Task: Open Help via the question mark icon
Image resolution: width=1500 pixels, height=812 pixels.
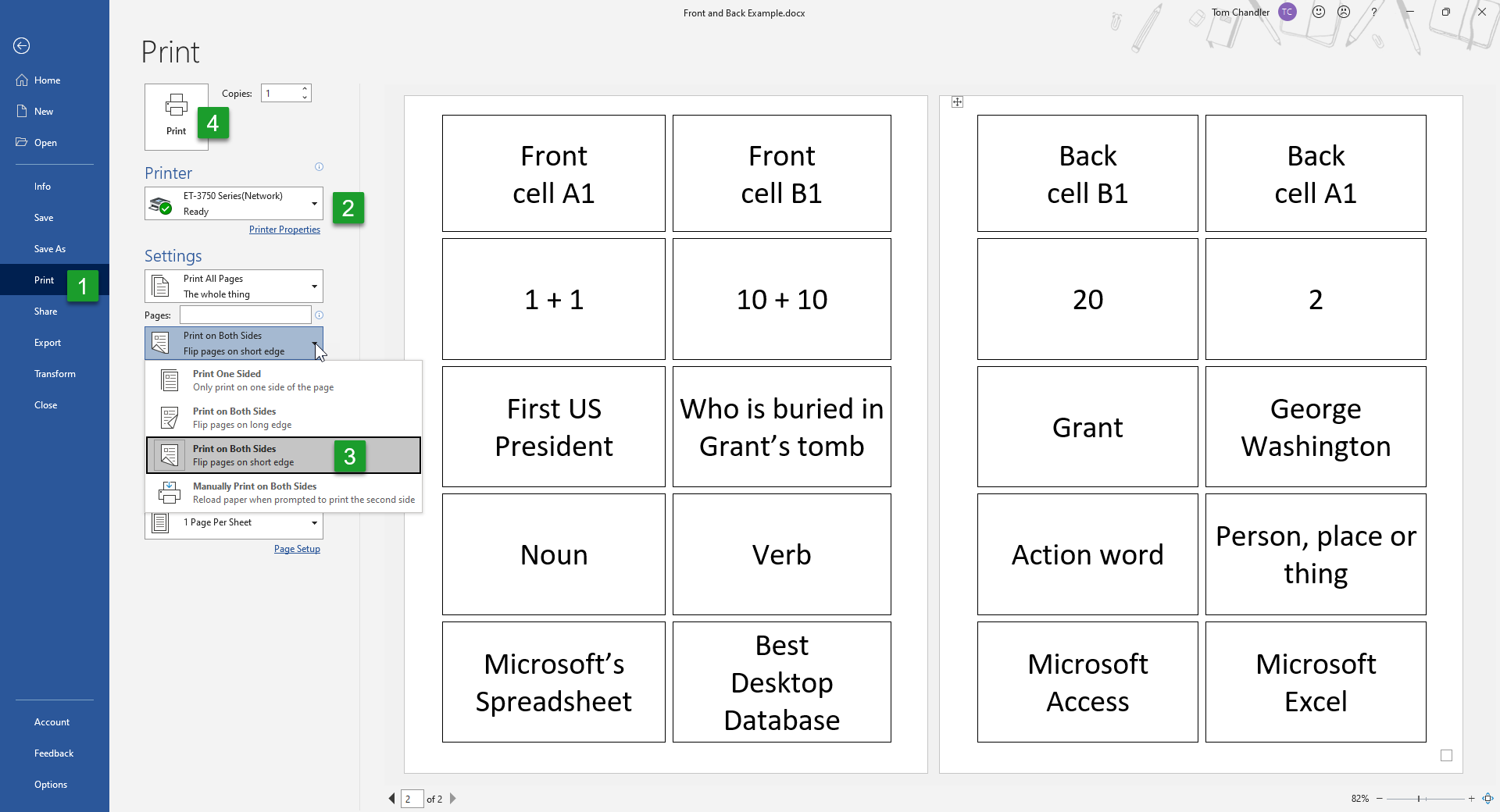Action: 1373,12
